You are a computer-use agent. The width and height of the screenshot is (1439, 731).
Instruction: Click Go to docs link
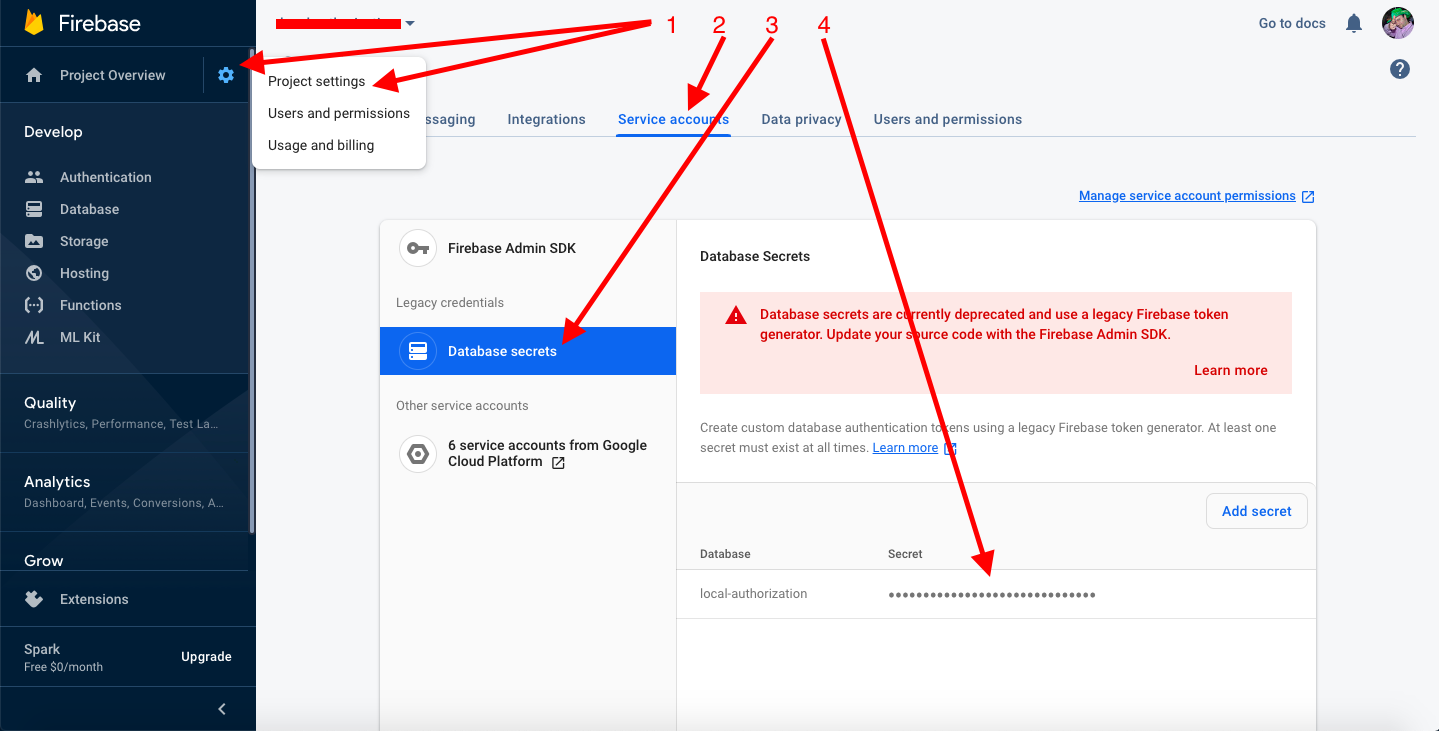point(1292,23)
